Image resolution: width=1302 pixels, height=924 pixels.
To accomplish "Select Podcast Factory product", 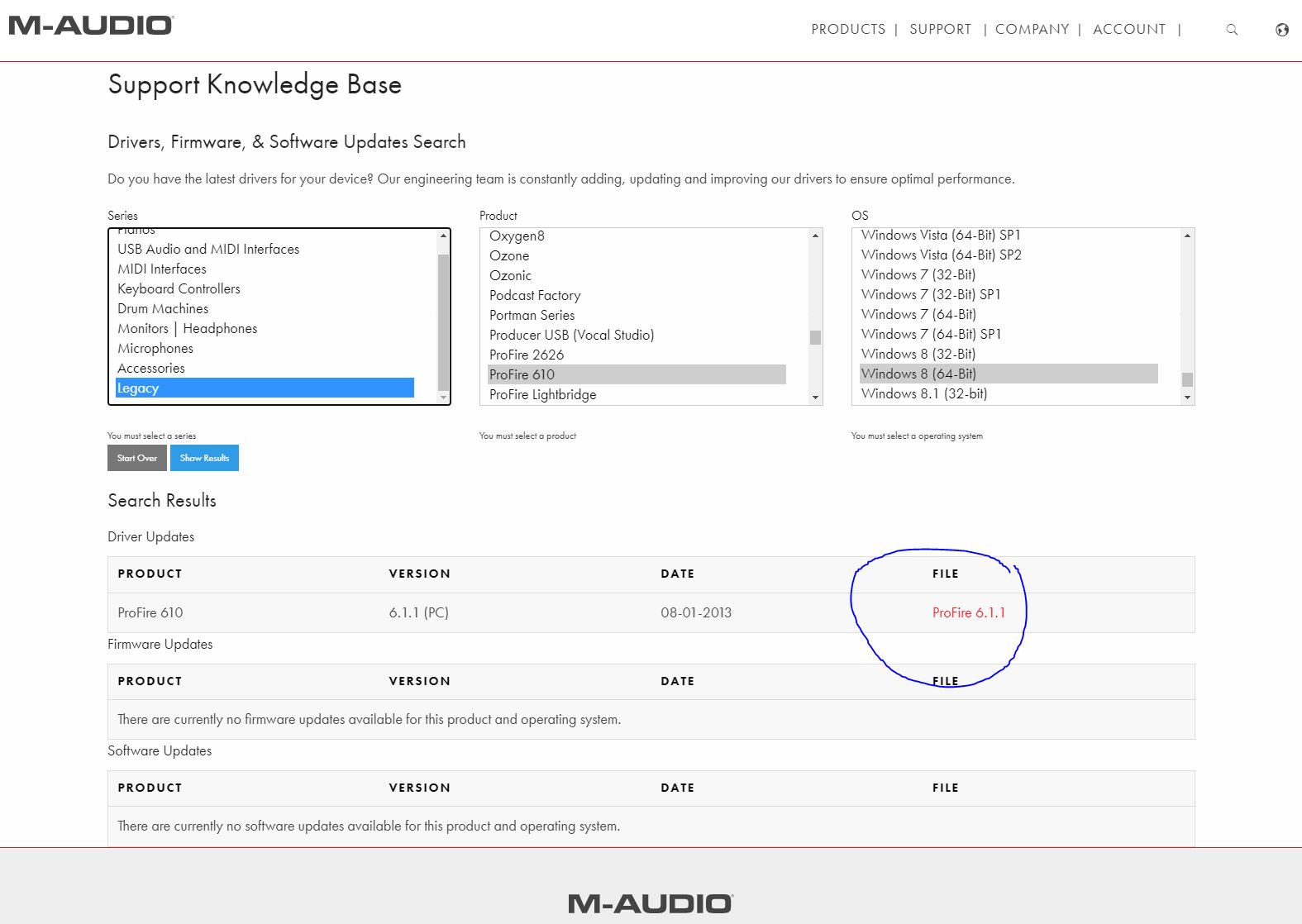I will 637,295.
